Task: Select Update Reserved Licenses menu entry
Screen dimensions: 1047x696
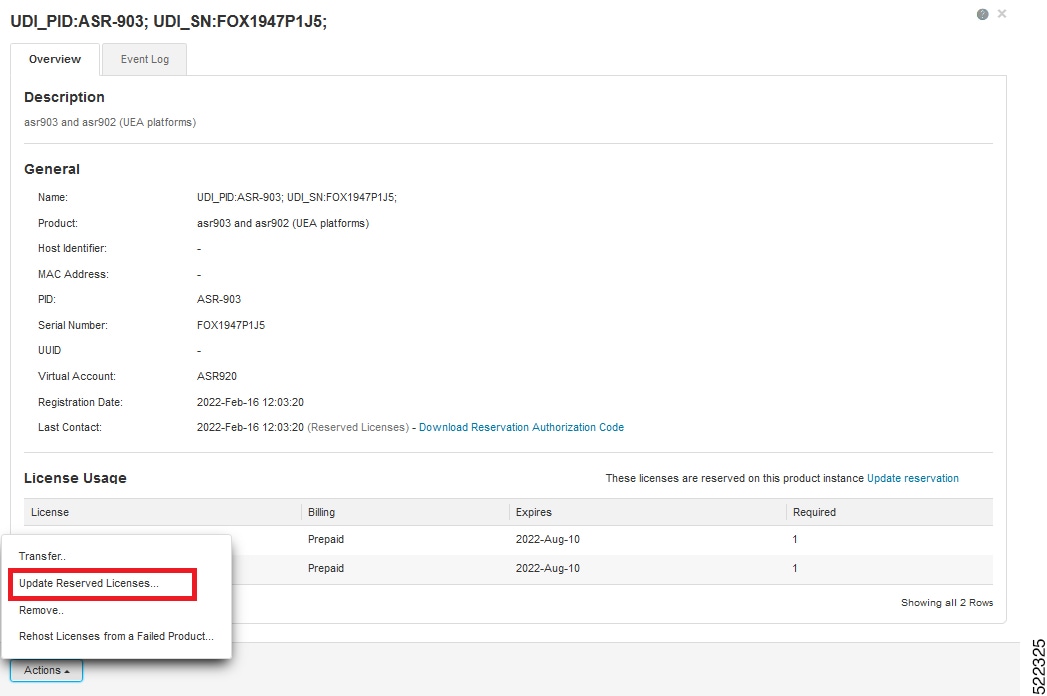Action: click(x=89, y=583)
